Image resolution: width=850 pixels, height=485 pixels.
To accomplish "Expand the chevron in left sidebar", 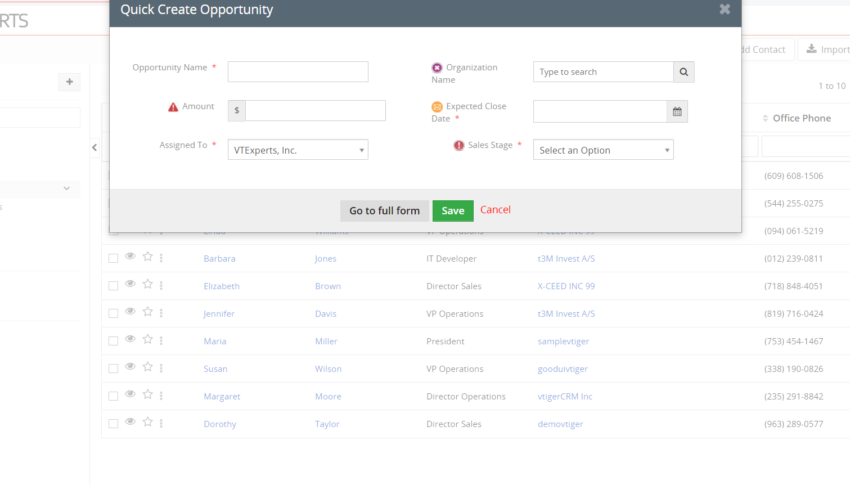I will (67, 189).
